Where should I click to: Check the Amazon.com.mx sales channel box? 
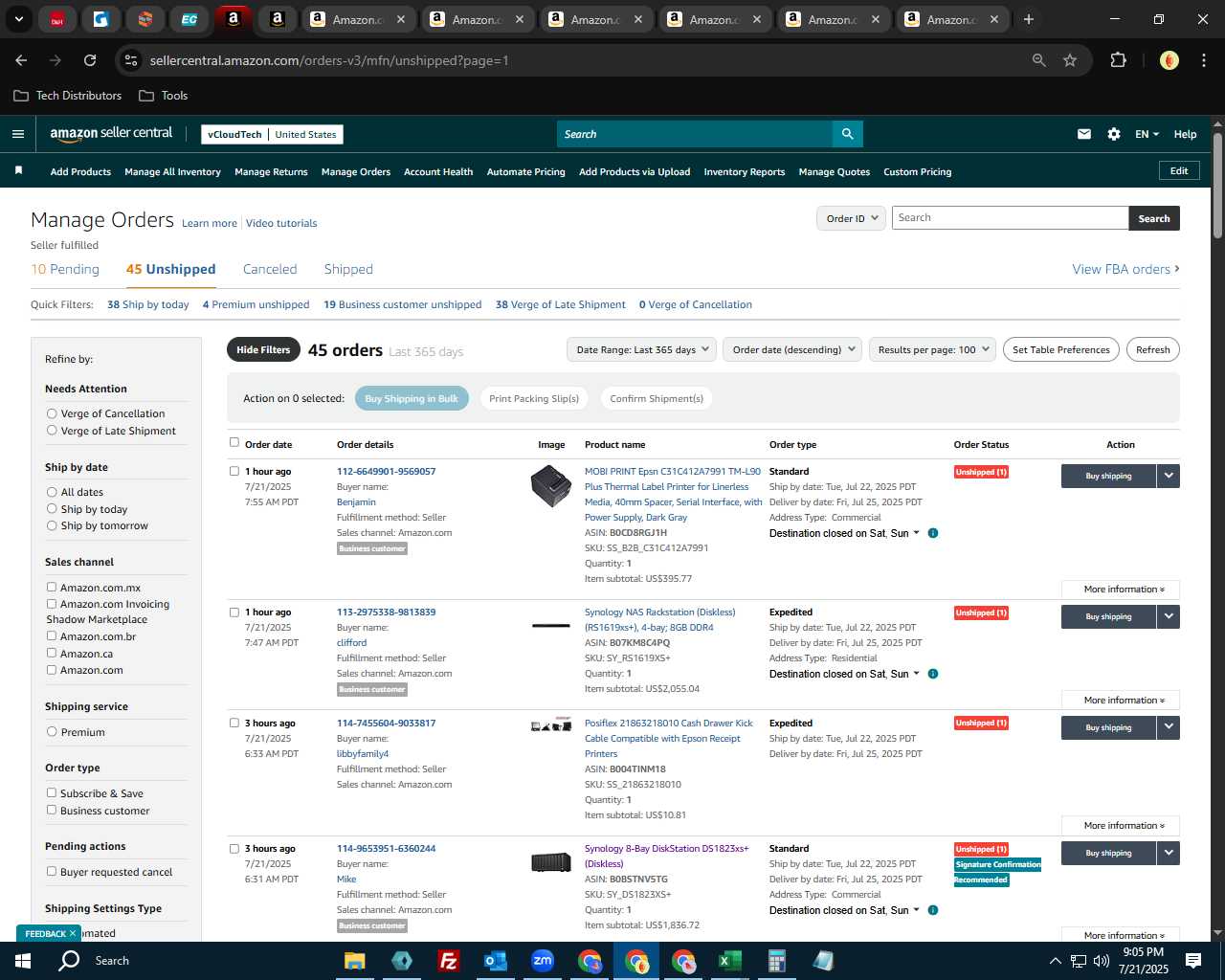[x=52, y=587]
